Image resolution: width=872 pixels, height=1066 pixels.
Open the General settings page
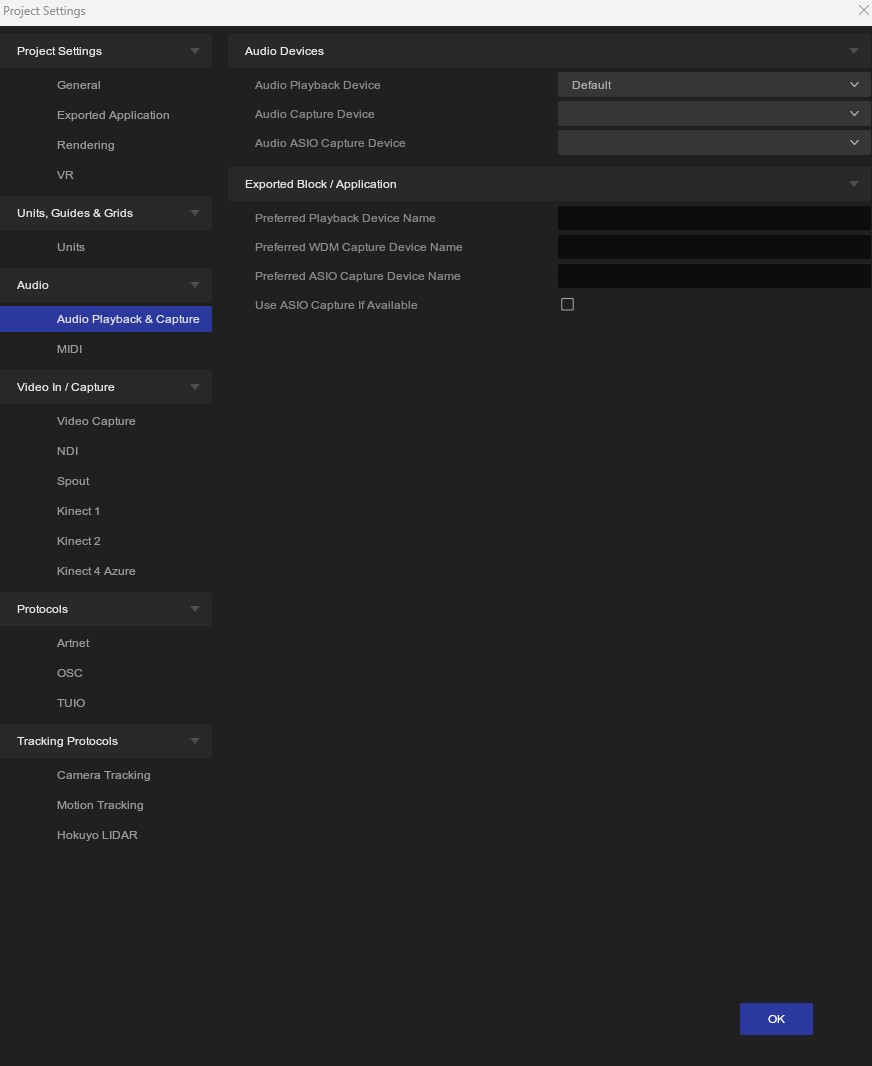point(79,85)
